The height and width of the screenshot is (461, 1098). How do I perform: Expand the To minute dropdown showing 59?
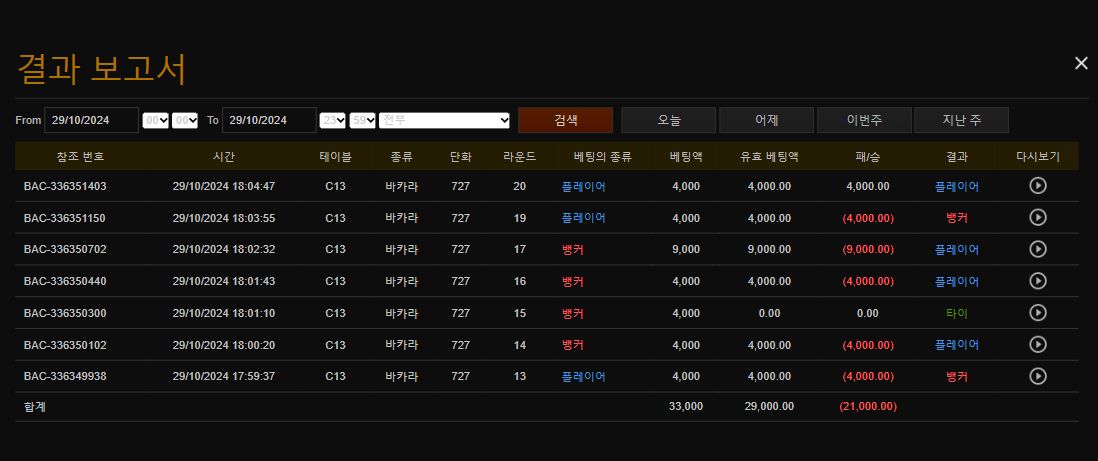pyautogui.click(x=362, y=120)
